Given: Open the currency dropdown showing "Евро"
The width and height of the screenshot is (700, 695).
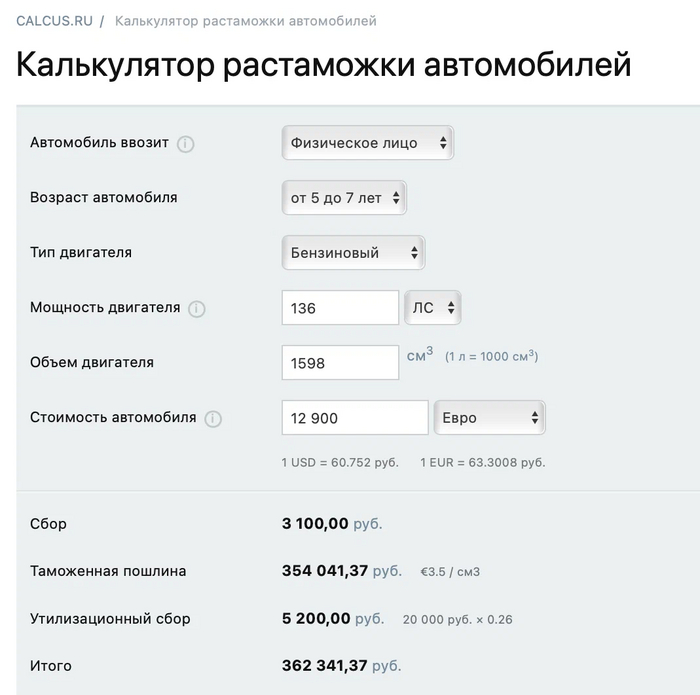Looking at the screenshot, I should pyautogui.click(x=489, y=418).
